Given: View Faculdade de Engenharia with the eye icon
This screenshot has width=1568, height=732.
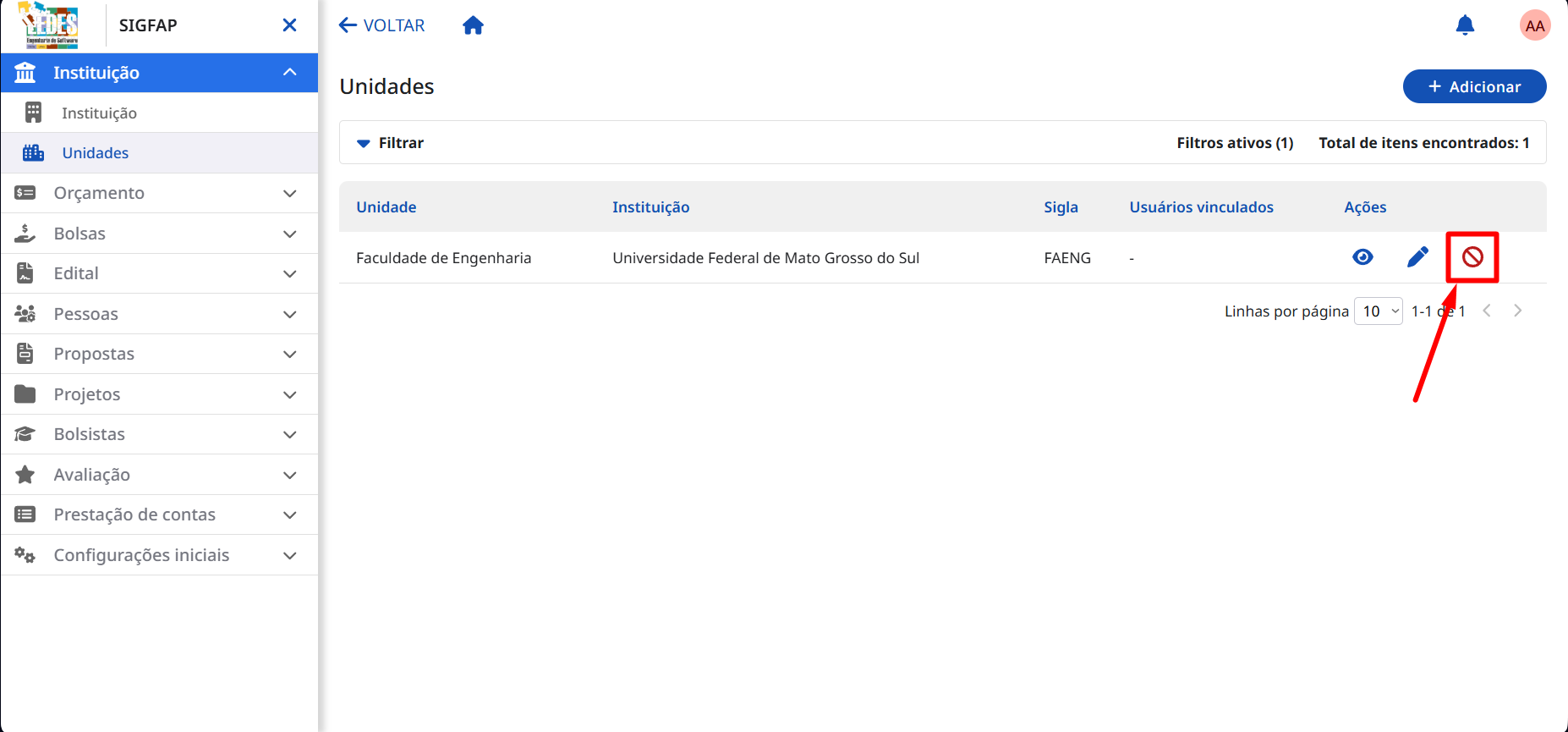Looking at the screenshot, I should [1362, 257].
